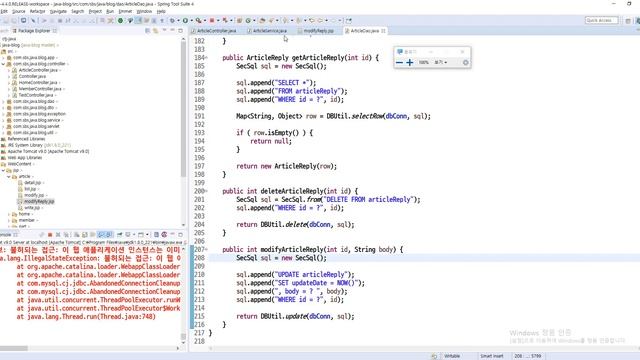The width and height of the screenshot is (640, 360).
Task: Click the minus zoom-out button on Magnifier
Action: (x=399, y=62)
